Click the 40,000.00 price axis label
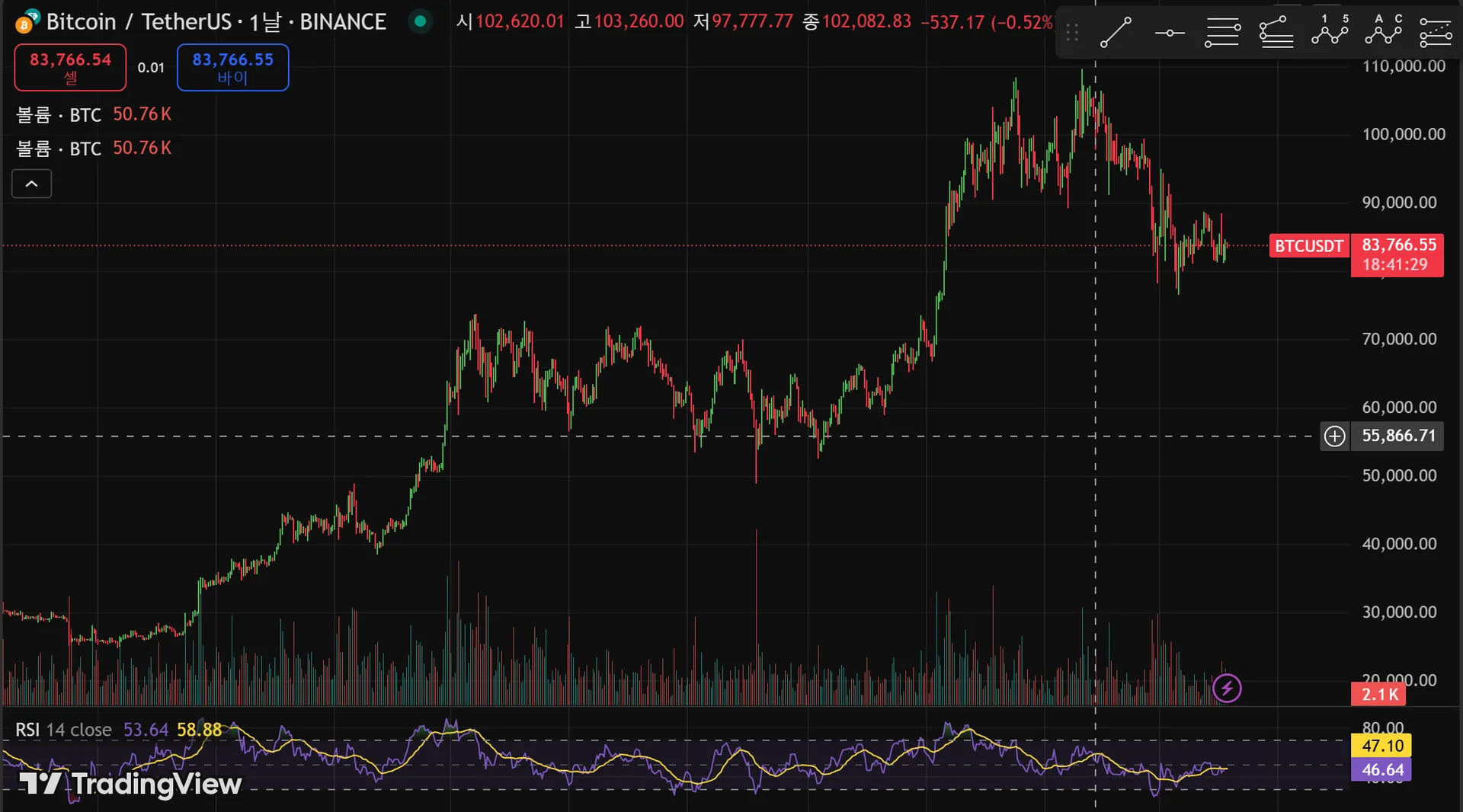 (1400, 544)
